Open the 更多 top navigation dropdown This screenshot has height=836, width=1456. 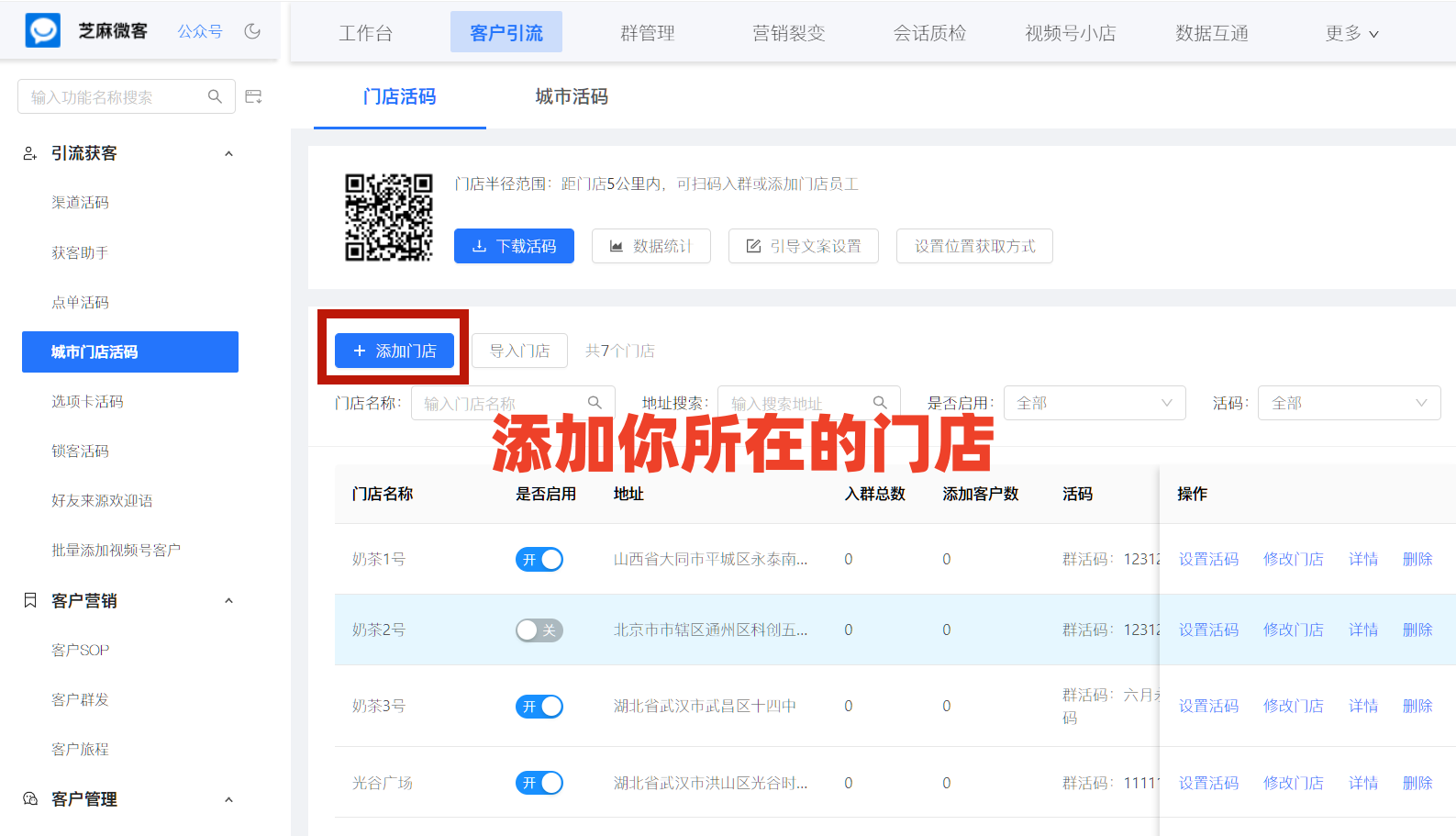coord(1352,33)
